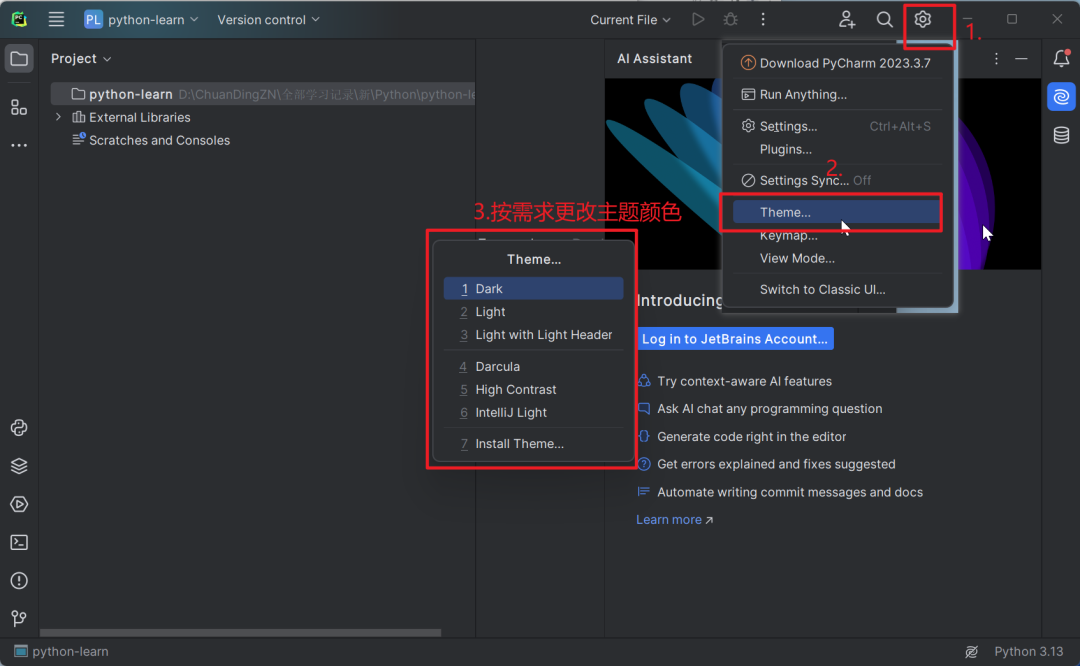Open the main hamburger menu
This screenshot has height=666, width=1080.
[x=56, y=19]
